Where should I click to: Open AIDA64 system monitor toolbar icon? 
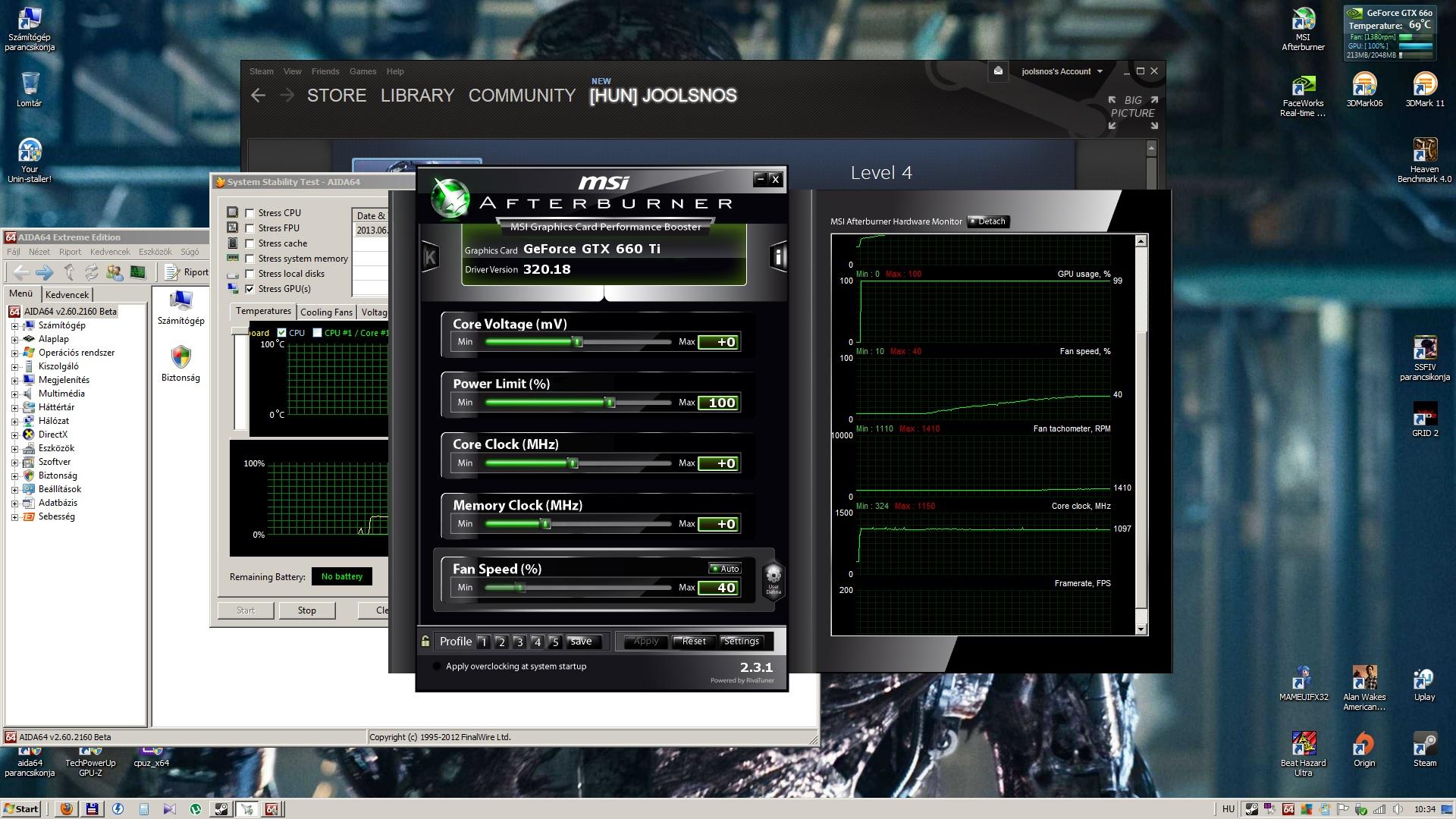pos(137,272)
